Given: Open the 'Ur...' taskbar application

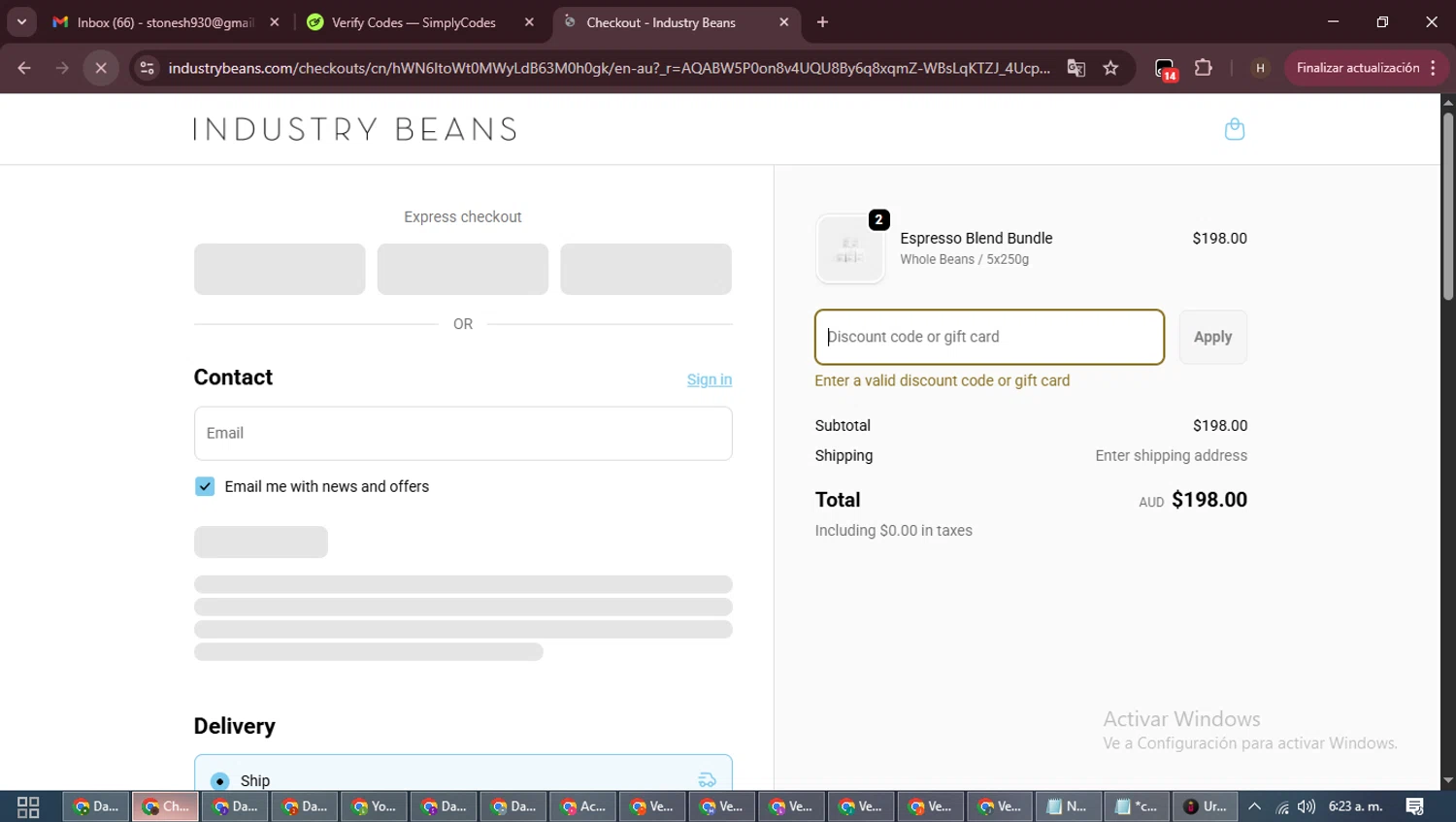Looking at the screenshot, I should pyautogui.click(x=1206, y=806).
